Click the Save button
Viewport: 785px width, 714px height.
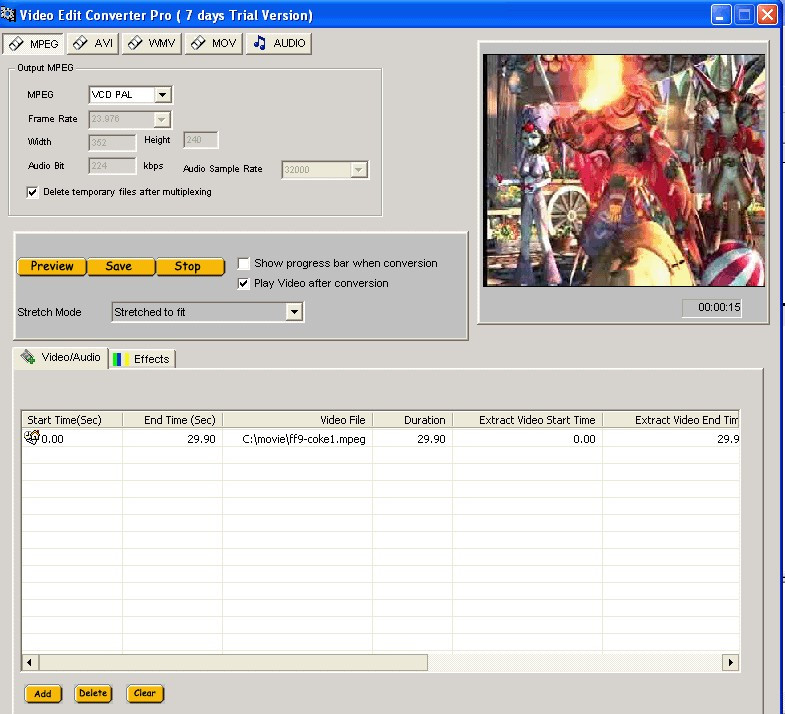pyautogui.click(x=121, y=266)
